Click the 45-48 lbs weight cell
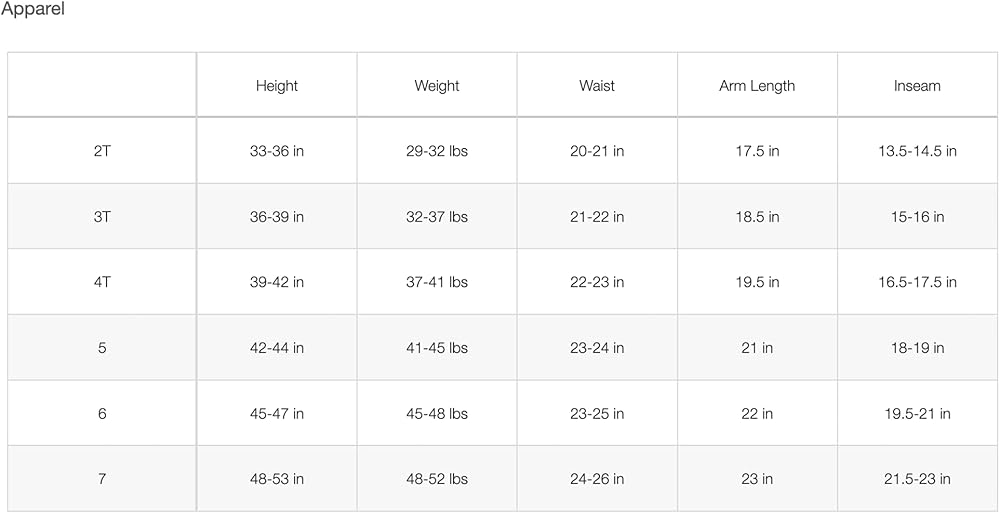Viewport: 1000px width, 513px height. click(x=437, y=413)
